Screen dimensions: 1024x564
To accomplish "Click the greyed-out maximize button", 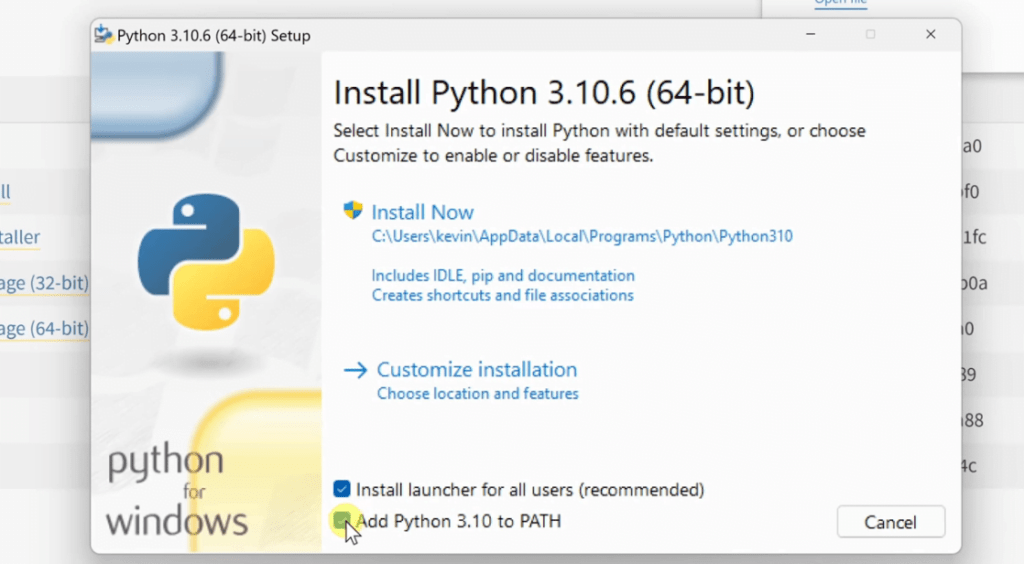I will pos(870,35).
